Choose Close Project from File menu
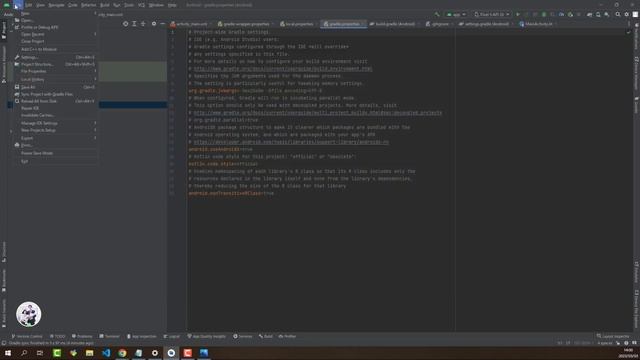The width and height of the screenshot is (640, 360). pyautogui.click(x=56, y=42)
